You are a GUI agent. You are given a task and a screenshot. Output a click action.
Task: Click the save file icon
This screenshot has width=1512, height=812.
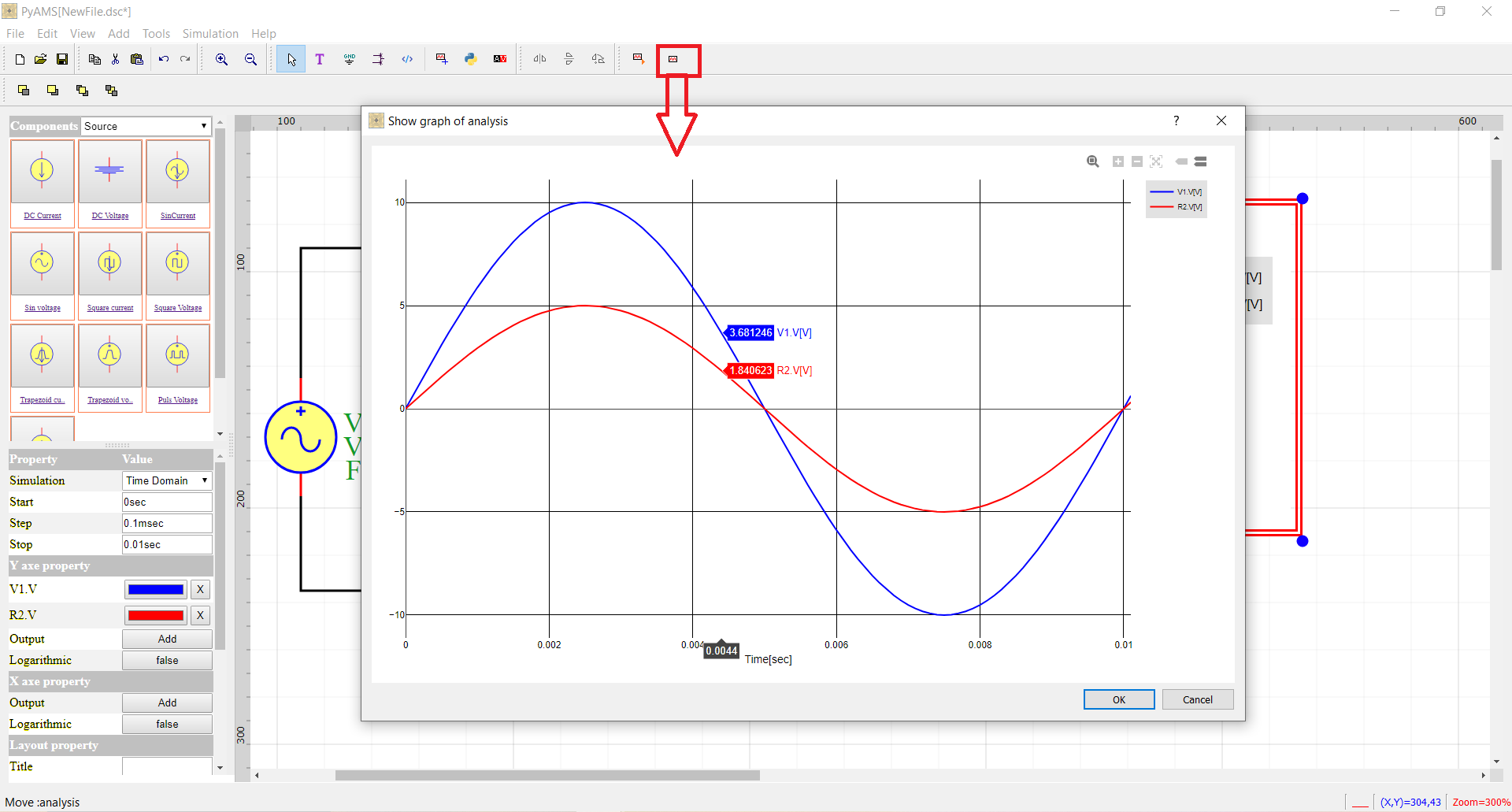pos(62,59)
